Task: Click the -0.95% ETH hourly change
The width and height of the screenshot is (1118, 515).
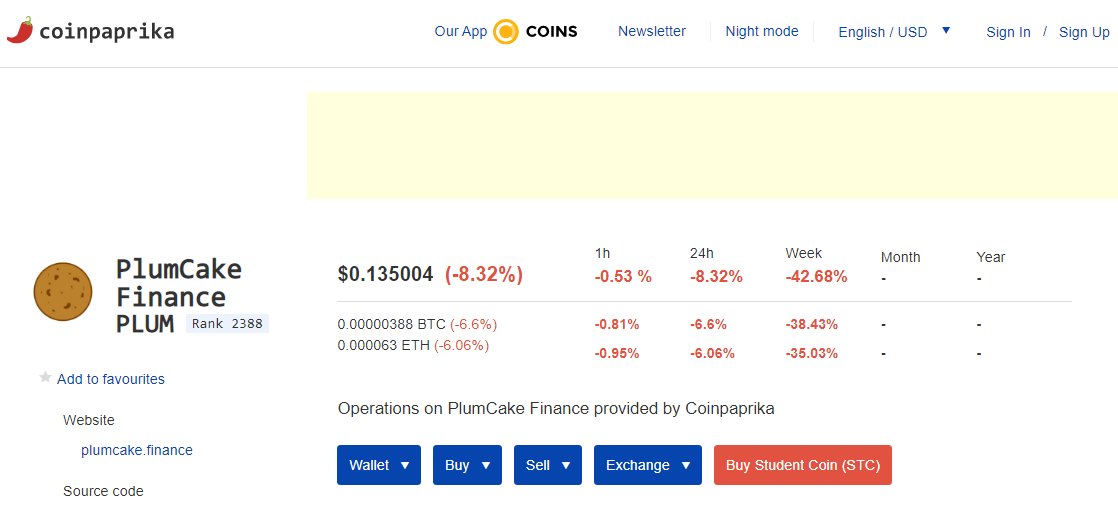Action: pyautogui.click(x=617, y=353)
